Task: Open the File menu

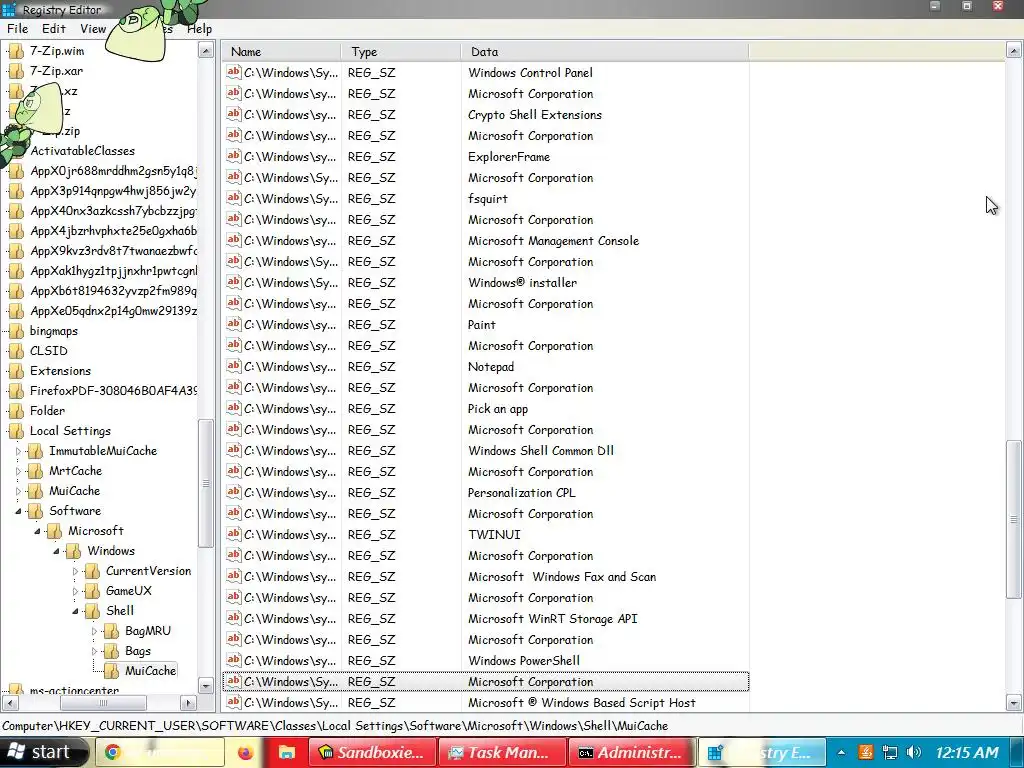Action: [18, 29]
